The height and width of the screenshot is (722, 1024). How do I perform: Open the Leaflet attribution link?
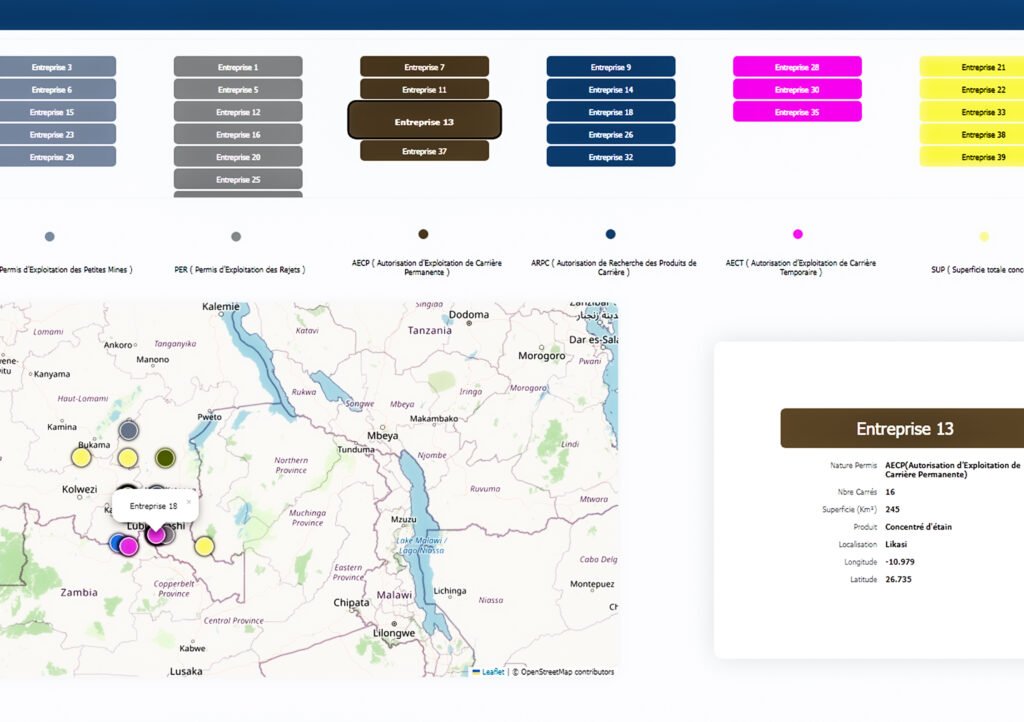click(x=489, y=671)
